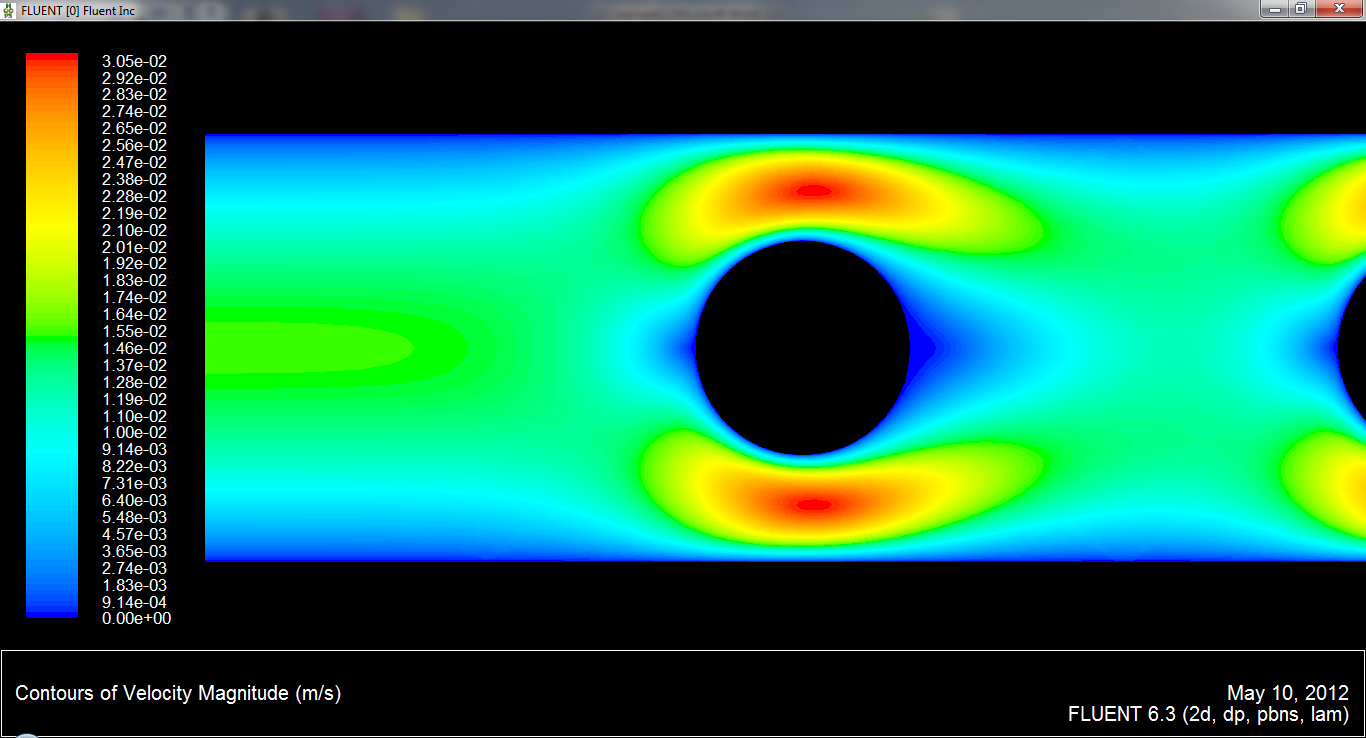Select legend value 2.92e-02

click(x=135, y=78)
